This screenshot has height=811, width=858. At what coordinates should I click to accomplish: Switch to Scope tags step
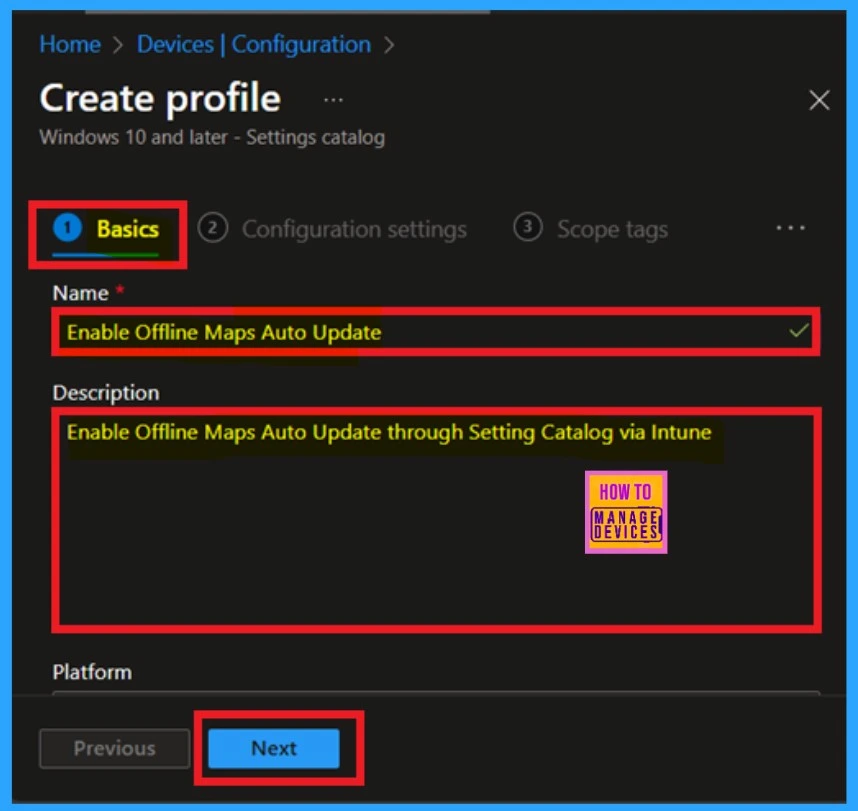(x=590, y=229)
